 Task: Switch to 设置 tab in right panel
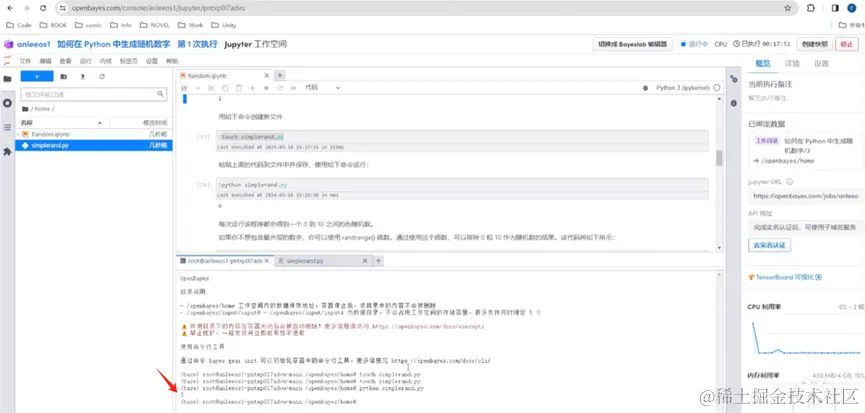pyautogui.click(x=821, y=63)
